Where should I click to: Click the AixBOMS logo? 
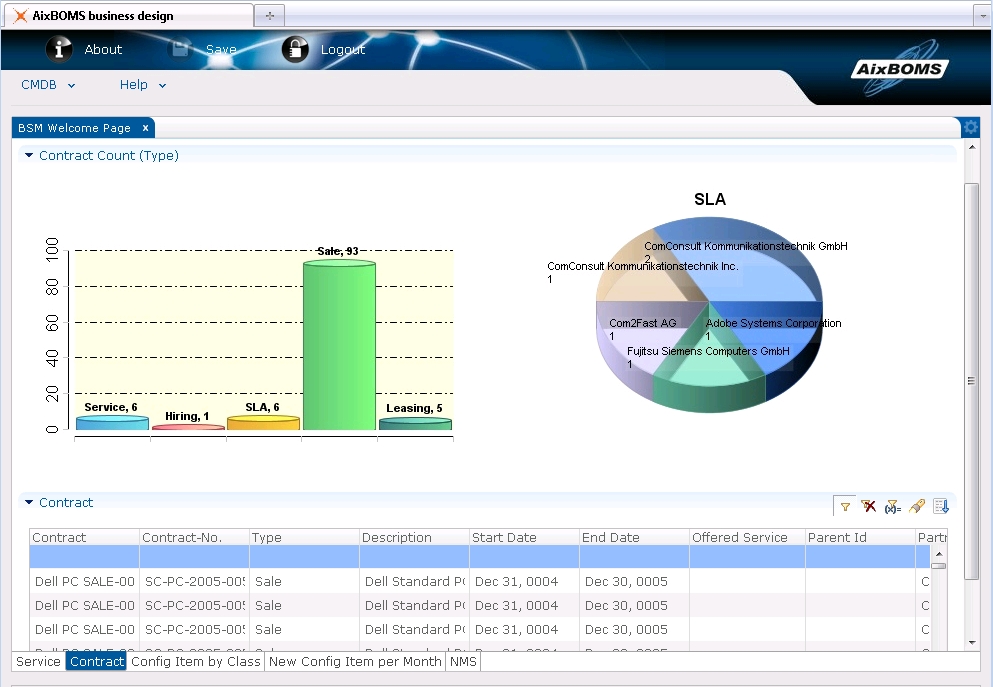coord(900,68)
